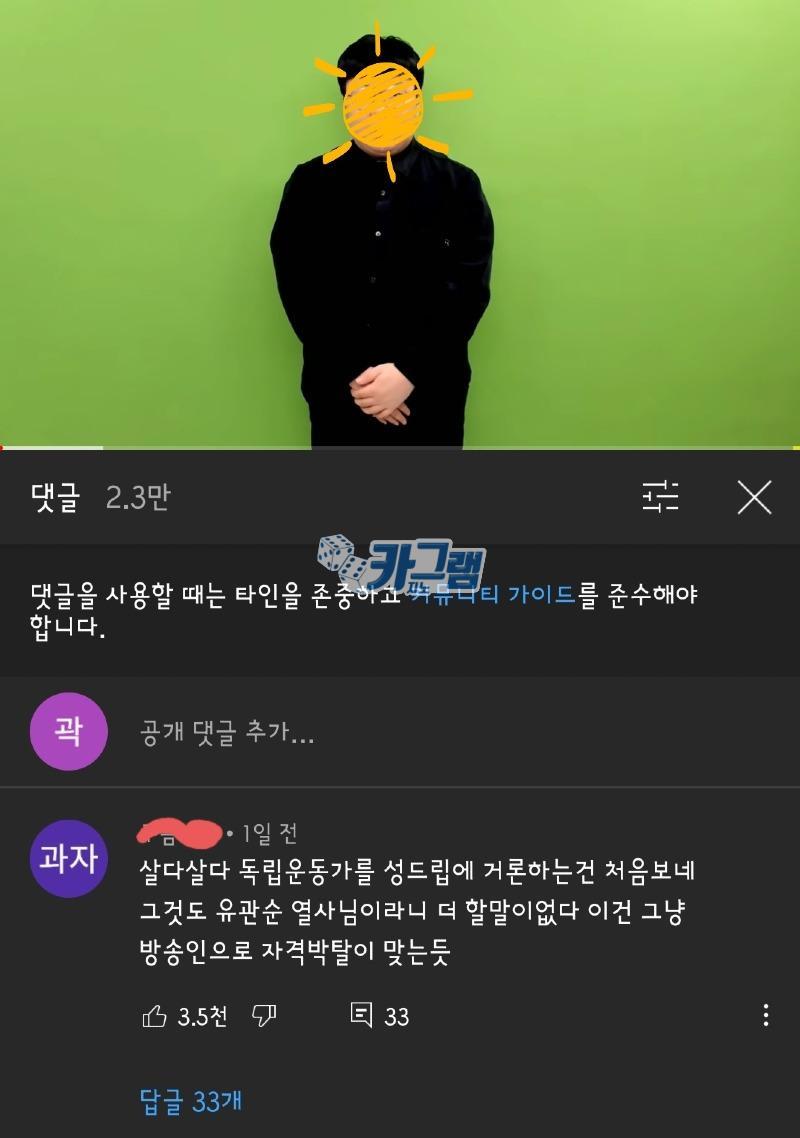Viewport: 800px width, 1138px height.
Task: Seek using the red video progress bar
Action: (400, 448)
